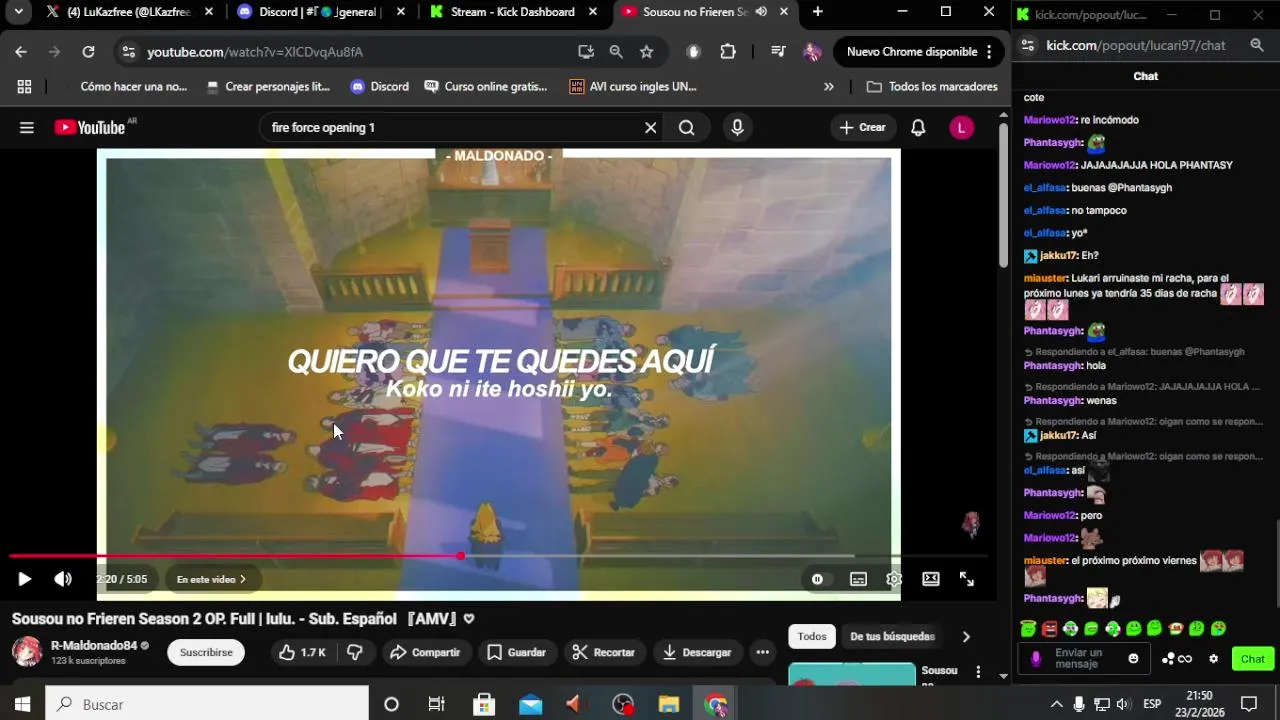The width and height of the screenshot is (1280, 720).
Task: Switch to Stream - Kick Dashboard tab
Action: point(512,12)
